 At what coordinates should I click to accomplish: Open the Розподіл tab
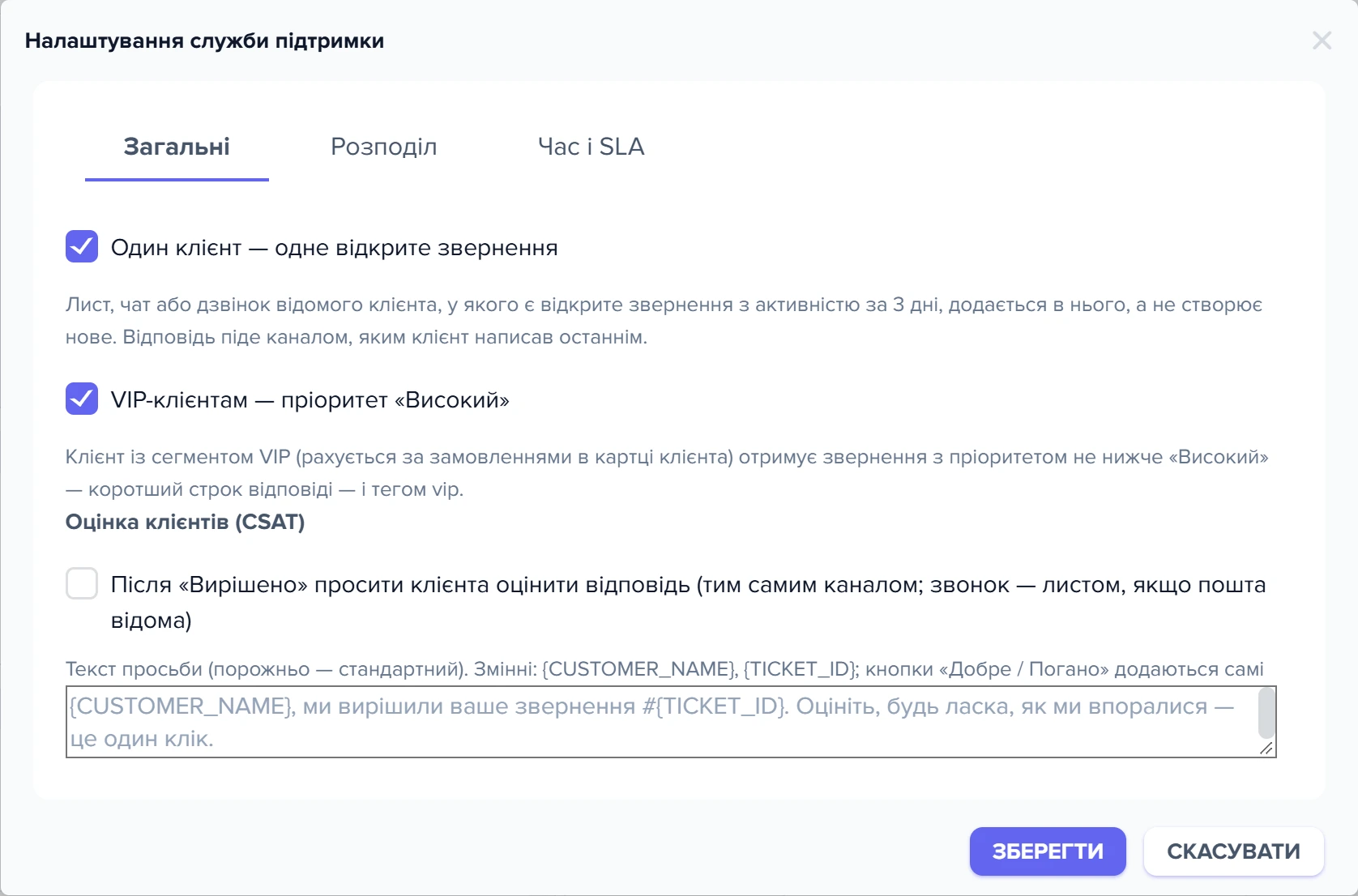pos(384,147)
